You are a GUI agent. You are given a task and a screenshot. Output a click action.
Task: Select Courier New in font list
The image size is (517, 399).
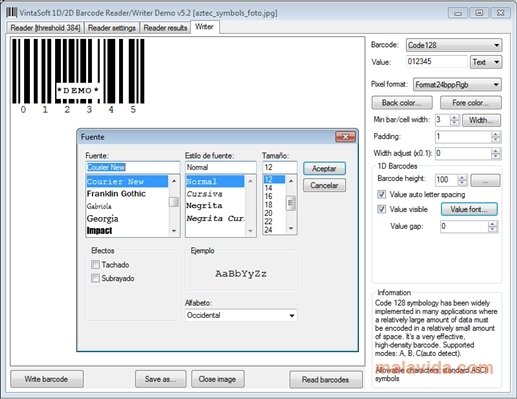(x=127, y=181)
